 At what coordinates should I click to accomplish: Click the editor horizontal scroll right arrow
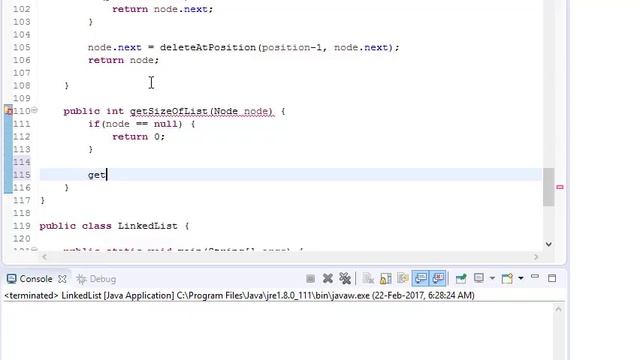click(x=536, y=257)
